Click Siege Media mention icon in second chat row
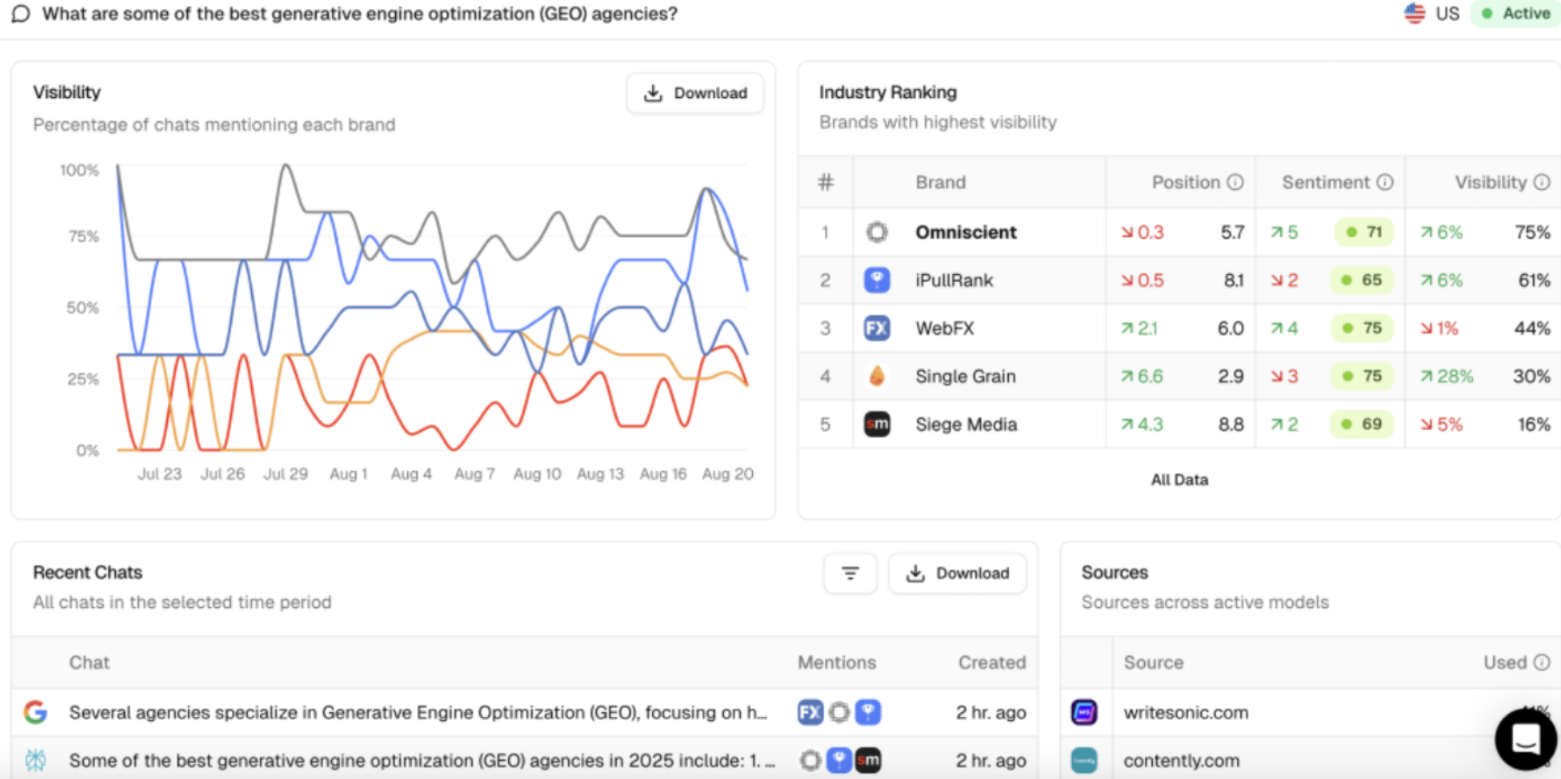The height and width of the screenshot is (779, 1561). coord(868,761)
